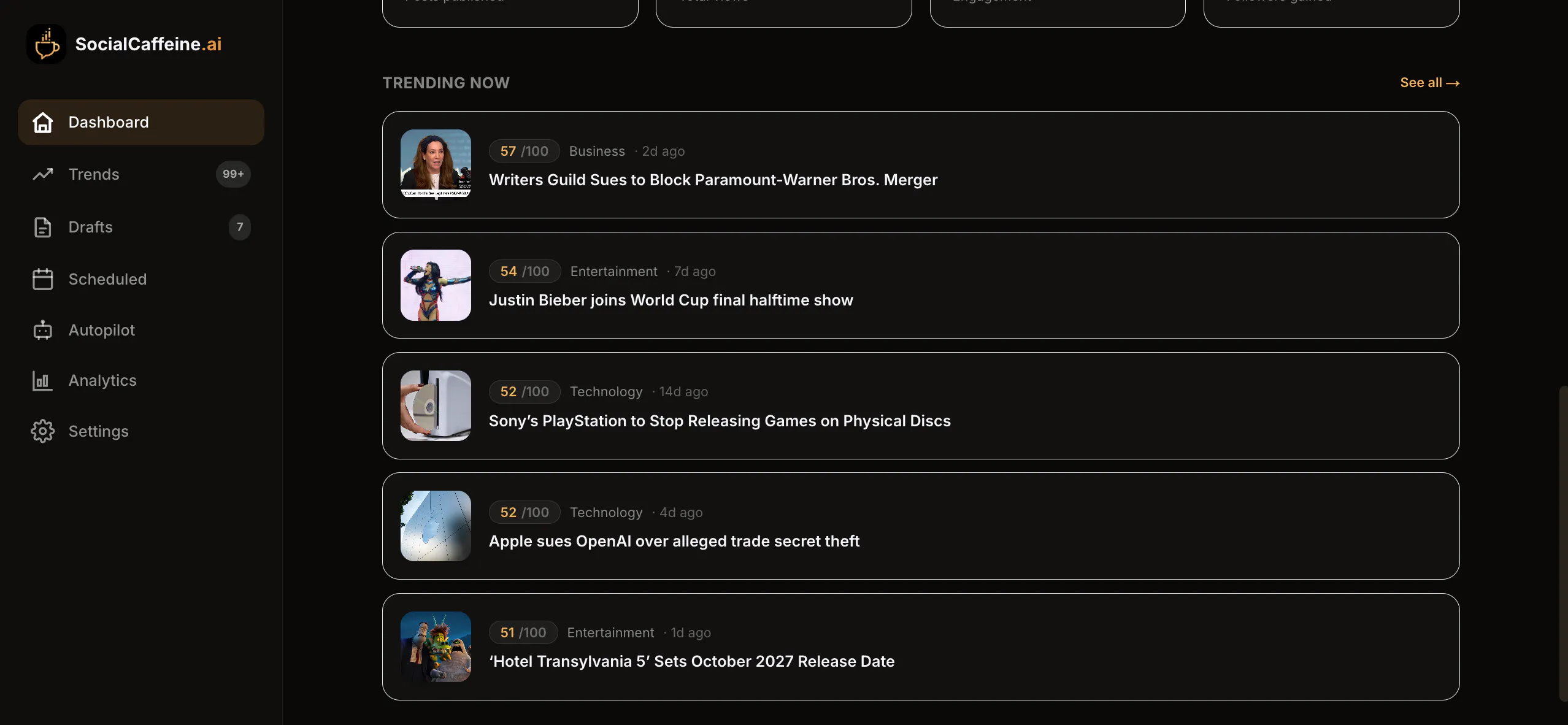
Task: Click the Technology label on the Apple story
Action: coord(606,512)
